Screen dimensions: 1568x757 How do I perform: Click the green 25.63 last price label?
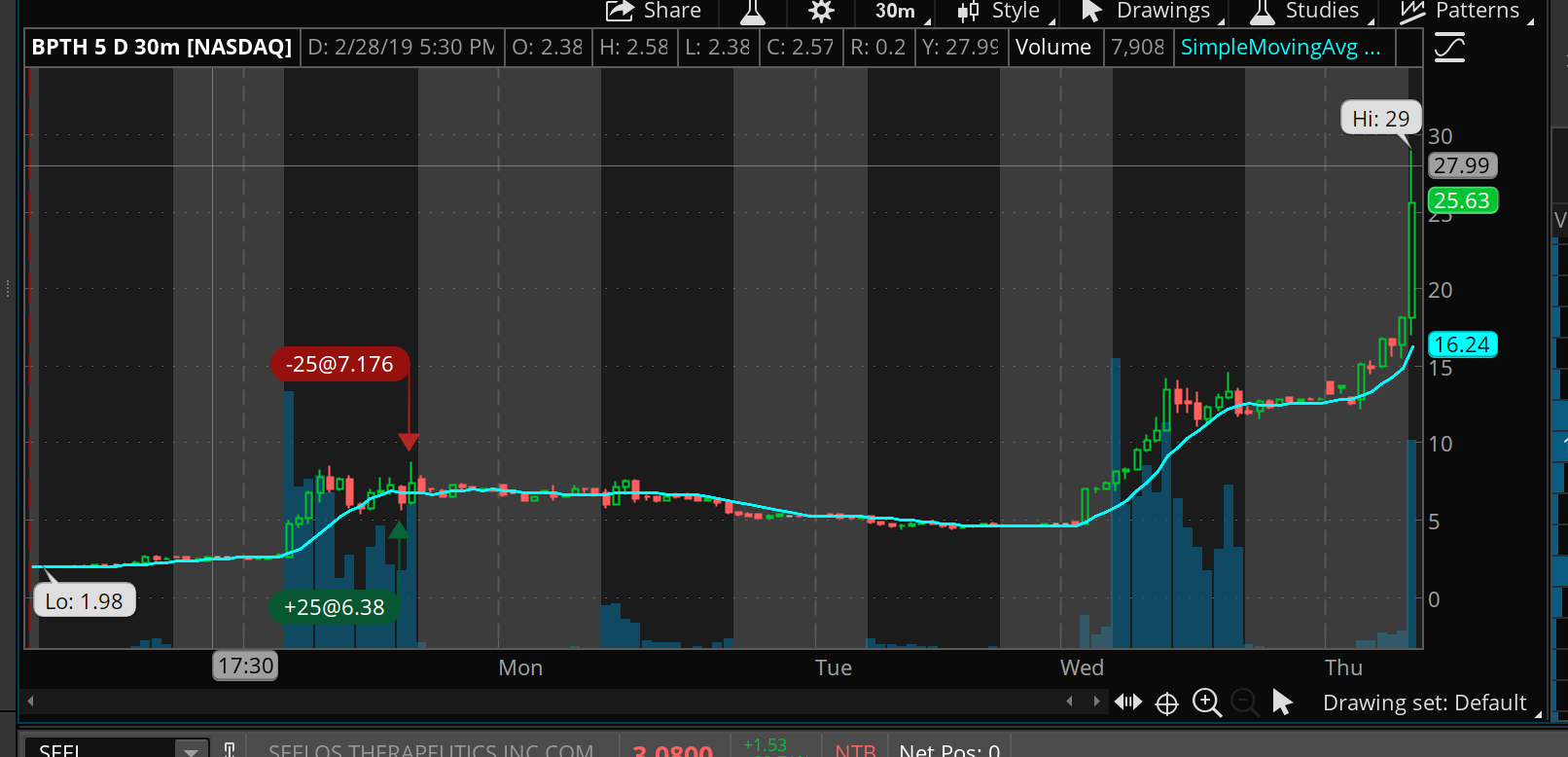point(1462,200)
